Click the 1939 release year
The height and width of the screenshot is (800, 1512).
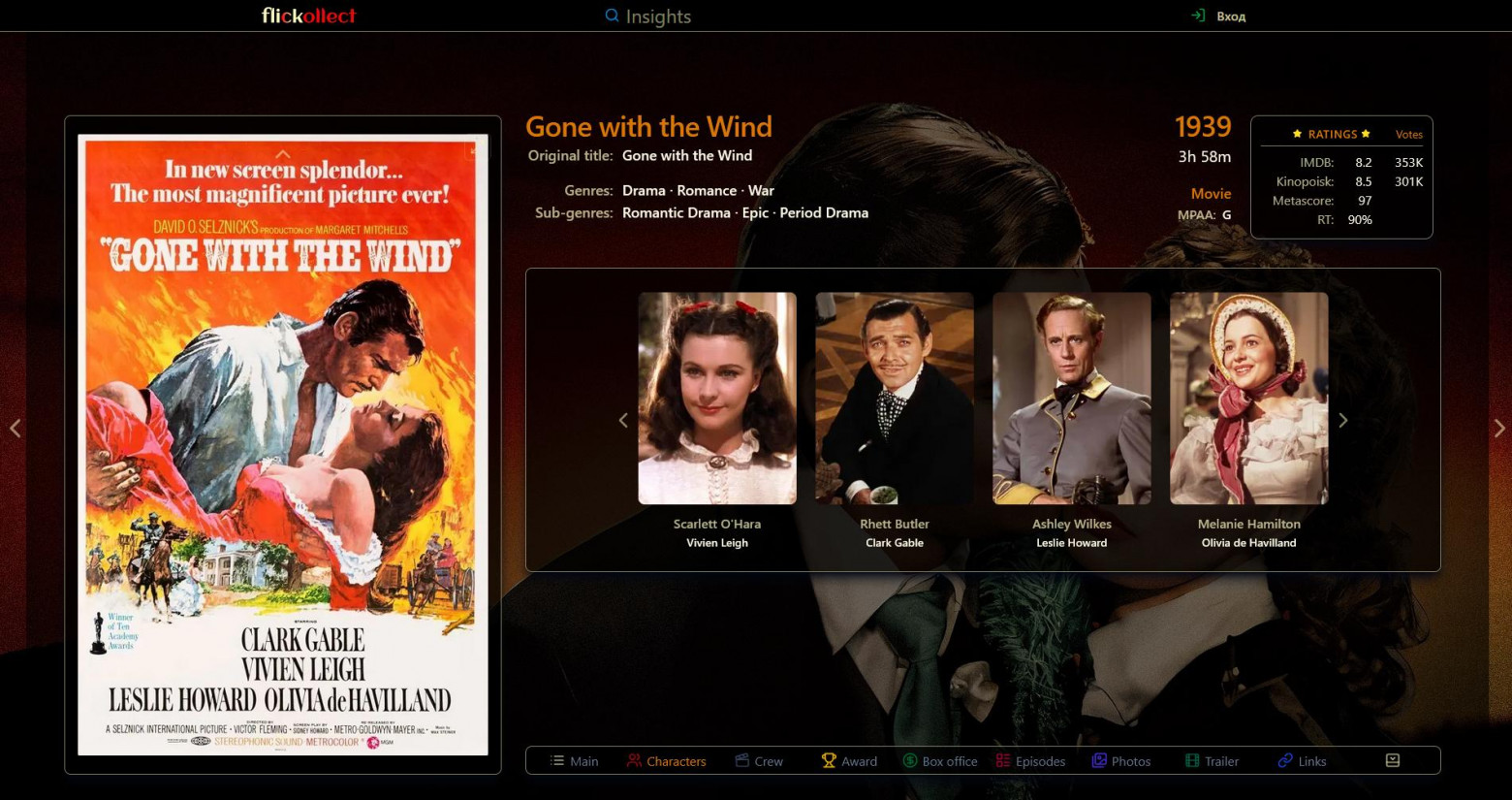[1203, 127]
